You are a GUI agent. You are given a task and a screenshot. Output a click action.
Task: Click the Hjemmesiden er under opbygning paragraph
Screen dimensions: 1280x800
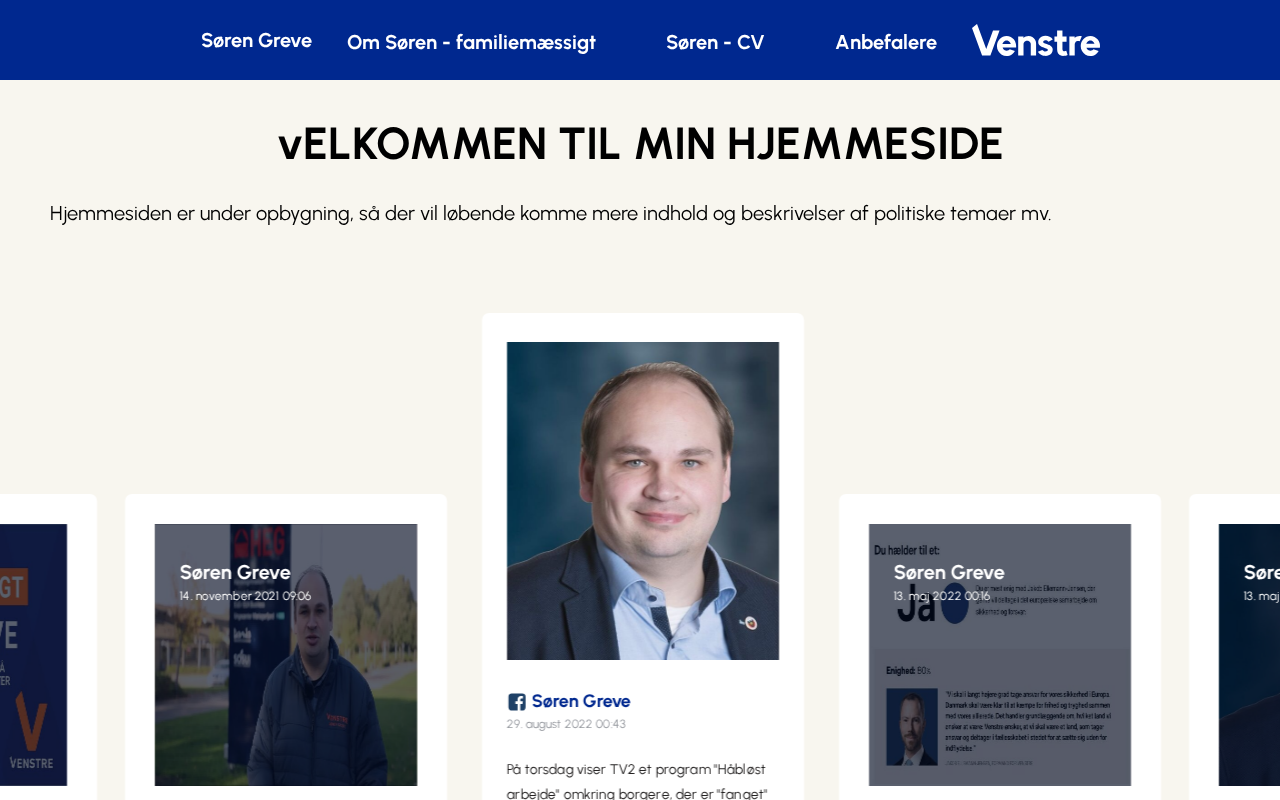click(x=551, y=213)
